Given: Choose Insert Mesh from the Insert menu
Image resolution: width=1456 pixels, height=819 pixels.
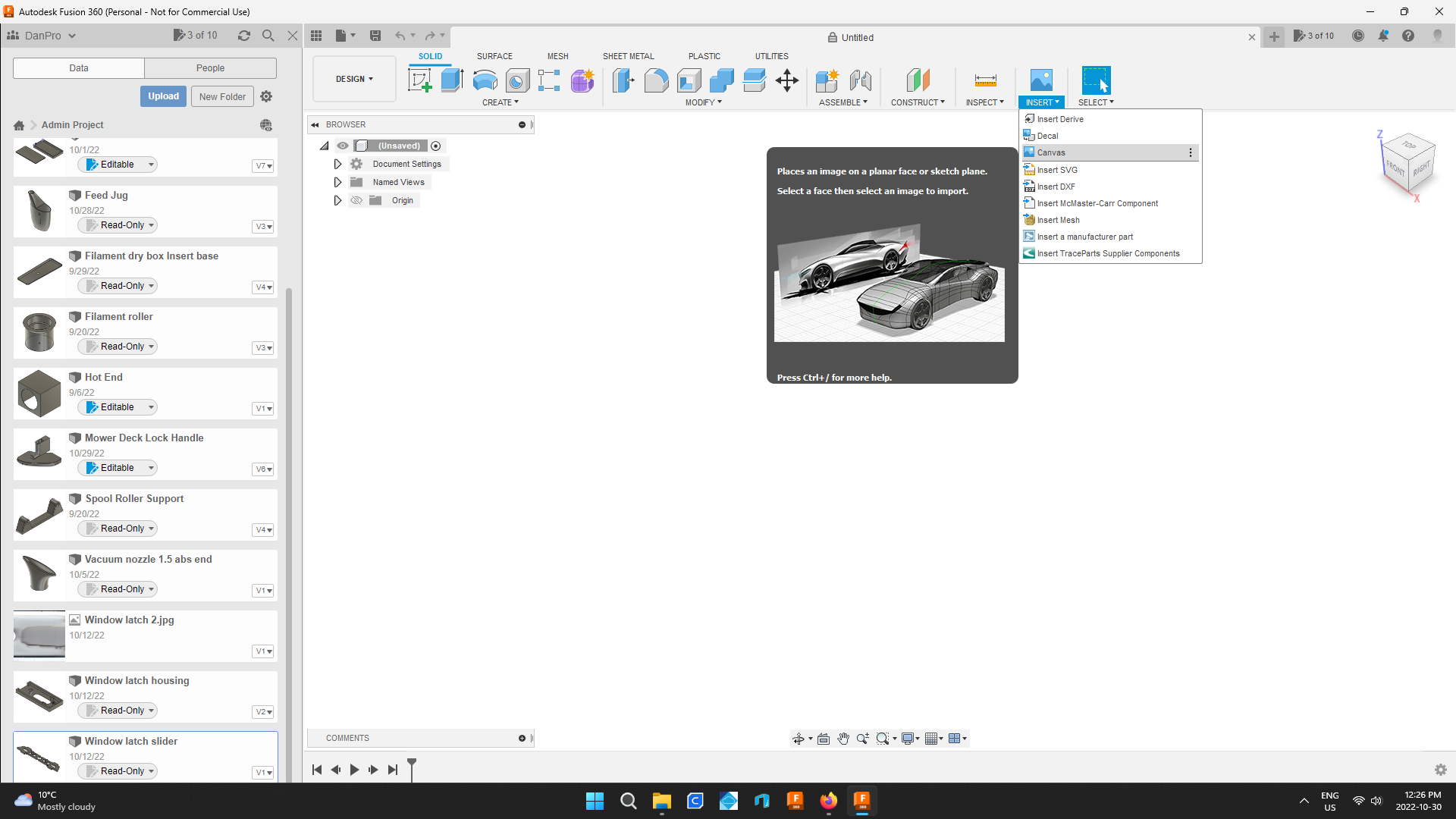Looking at the screenshot, I should tap(1057, 220).
